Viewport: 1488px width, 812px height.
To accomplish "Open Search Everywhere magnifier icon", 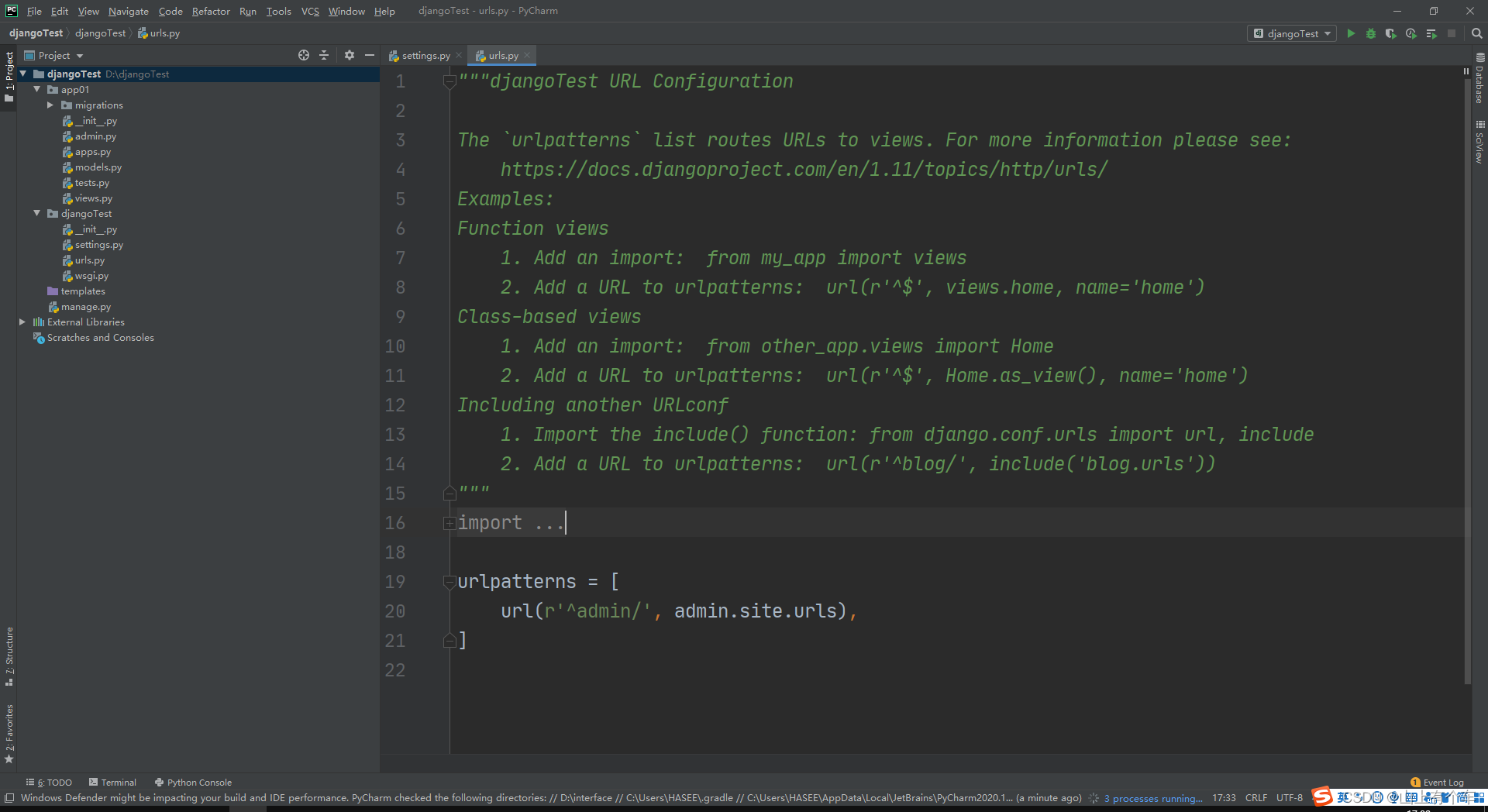I will coord(1476,33).
